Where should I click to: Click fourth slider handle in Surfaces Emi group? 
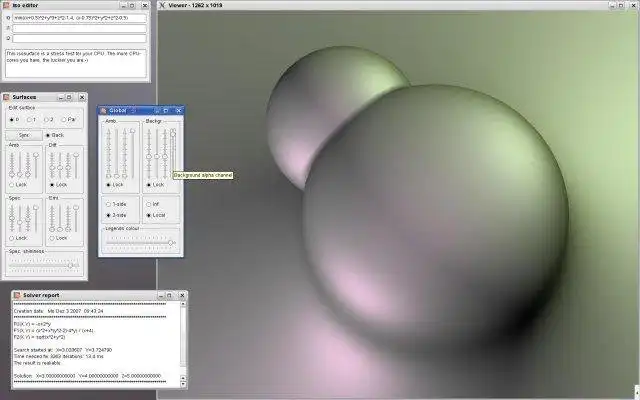coord(76,208)
